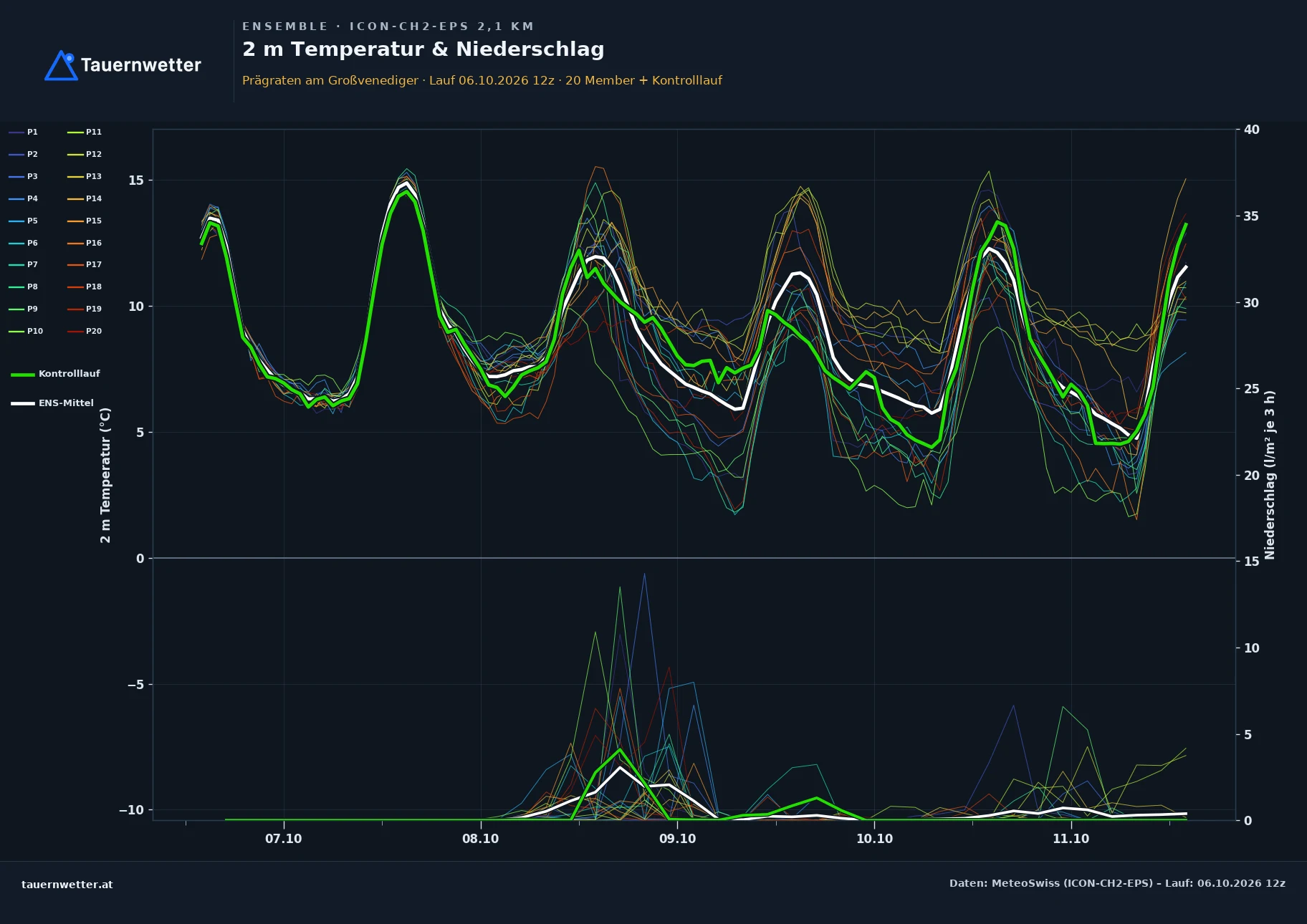The height and width of the screenshot is (924, 1307).
Task: Select the P14 legend entry
Action: pos(85,198)
